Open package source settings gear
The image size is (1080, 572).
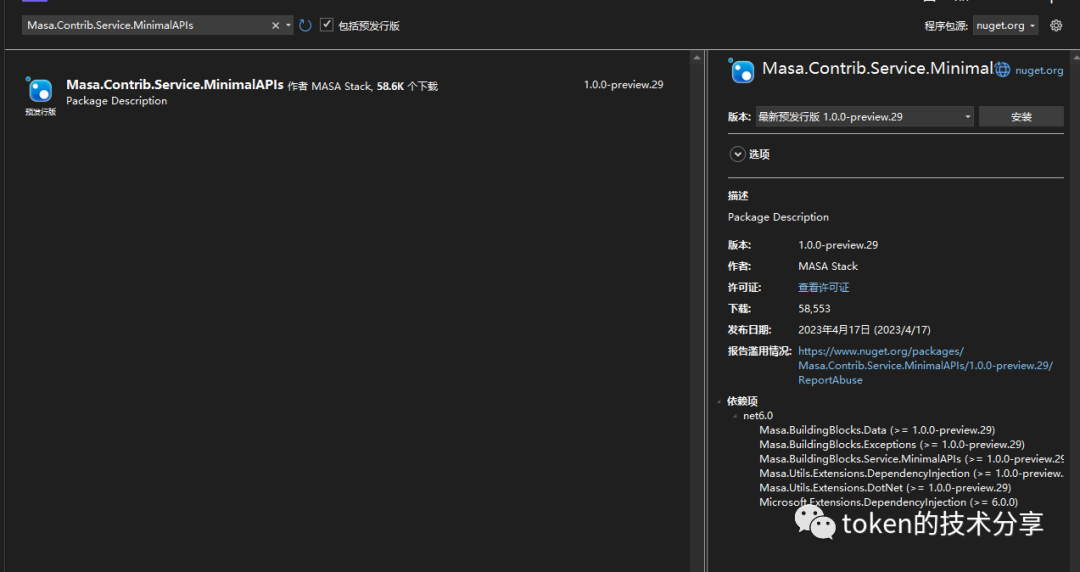1056,26
